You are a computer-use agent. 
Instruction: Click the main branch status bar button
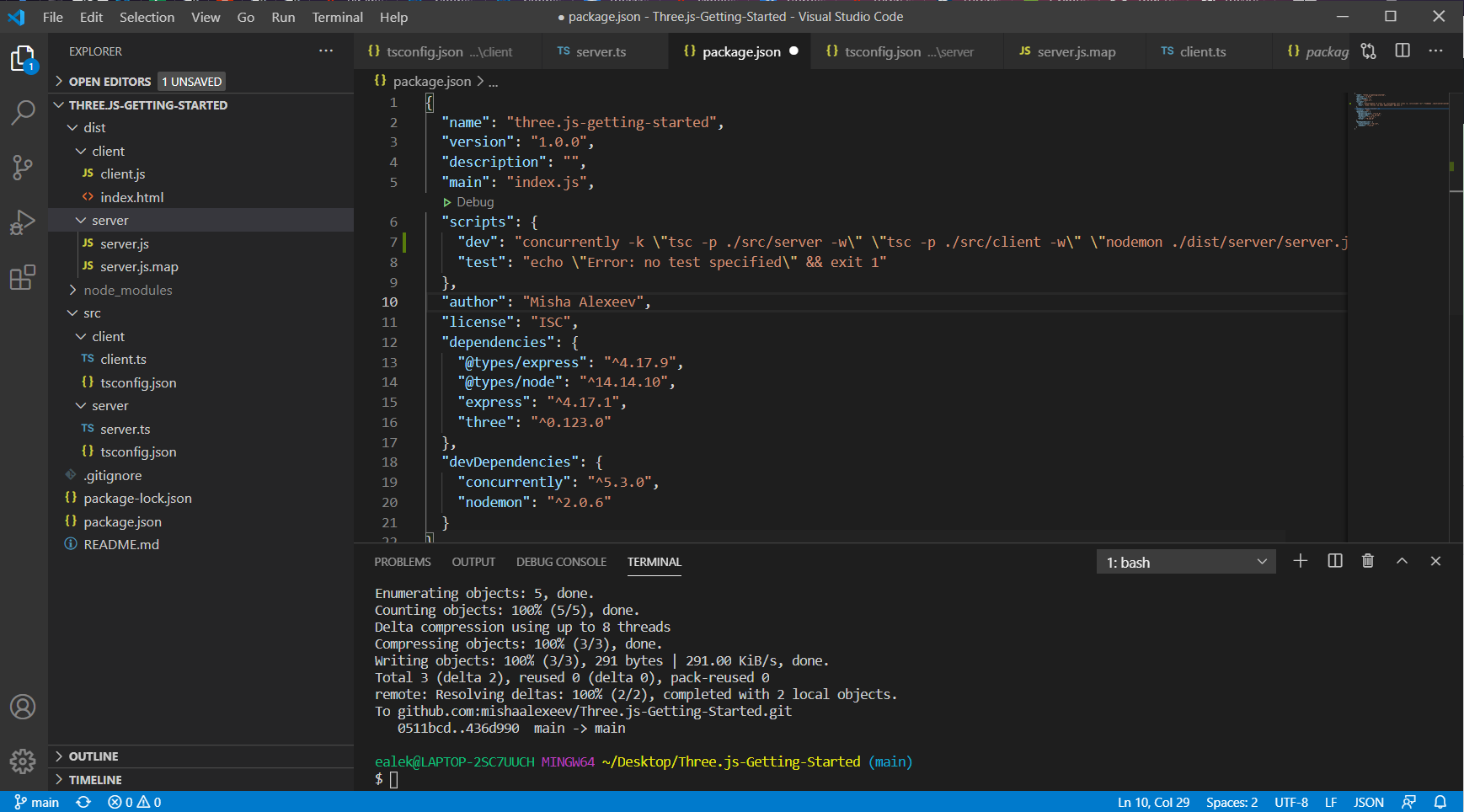37,802
